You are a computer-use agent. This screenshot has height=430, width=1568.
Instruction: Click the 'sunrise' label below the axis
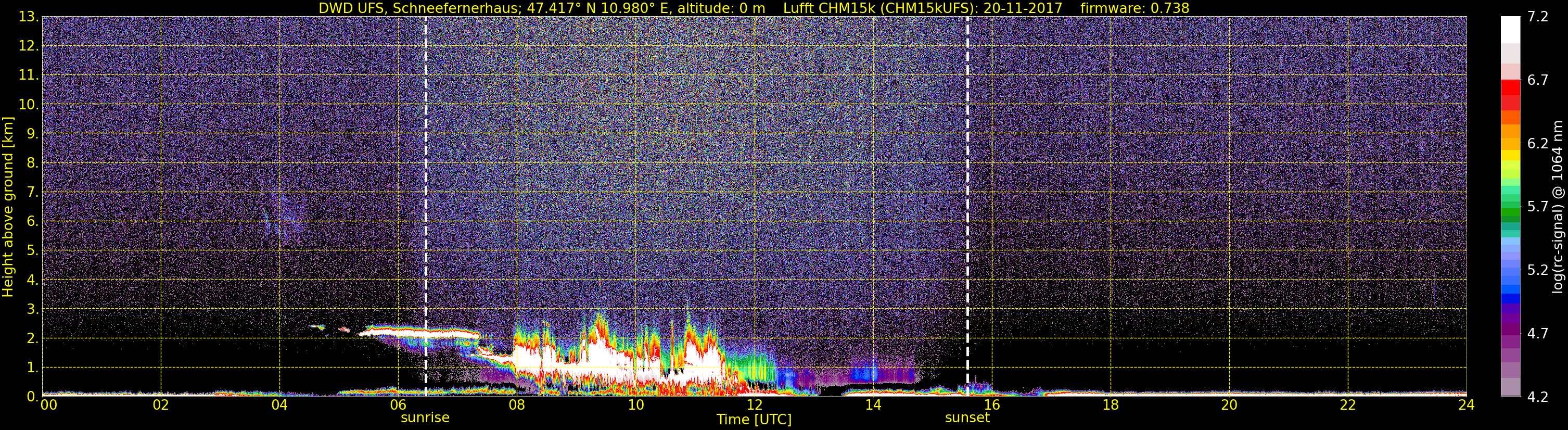coord(425,418)
